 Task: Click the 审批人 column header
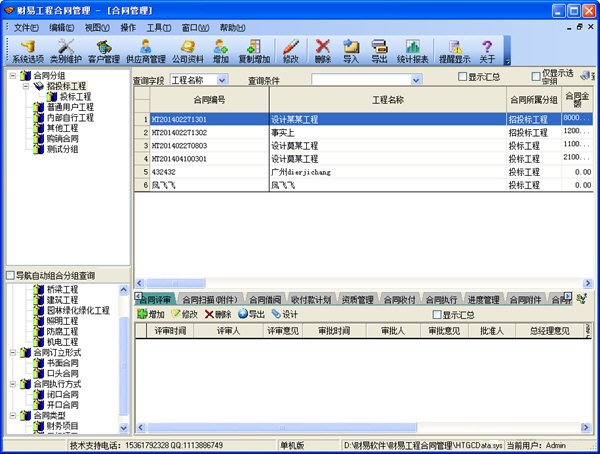click(x=393, y=331)
